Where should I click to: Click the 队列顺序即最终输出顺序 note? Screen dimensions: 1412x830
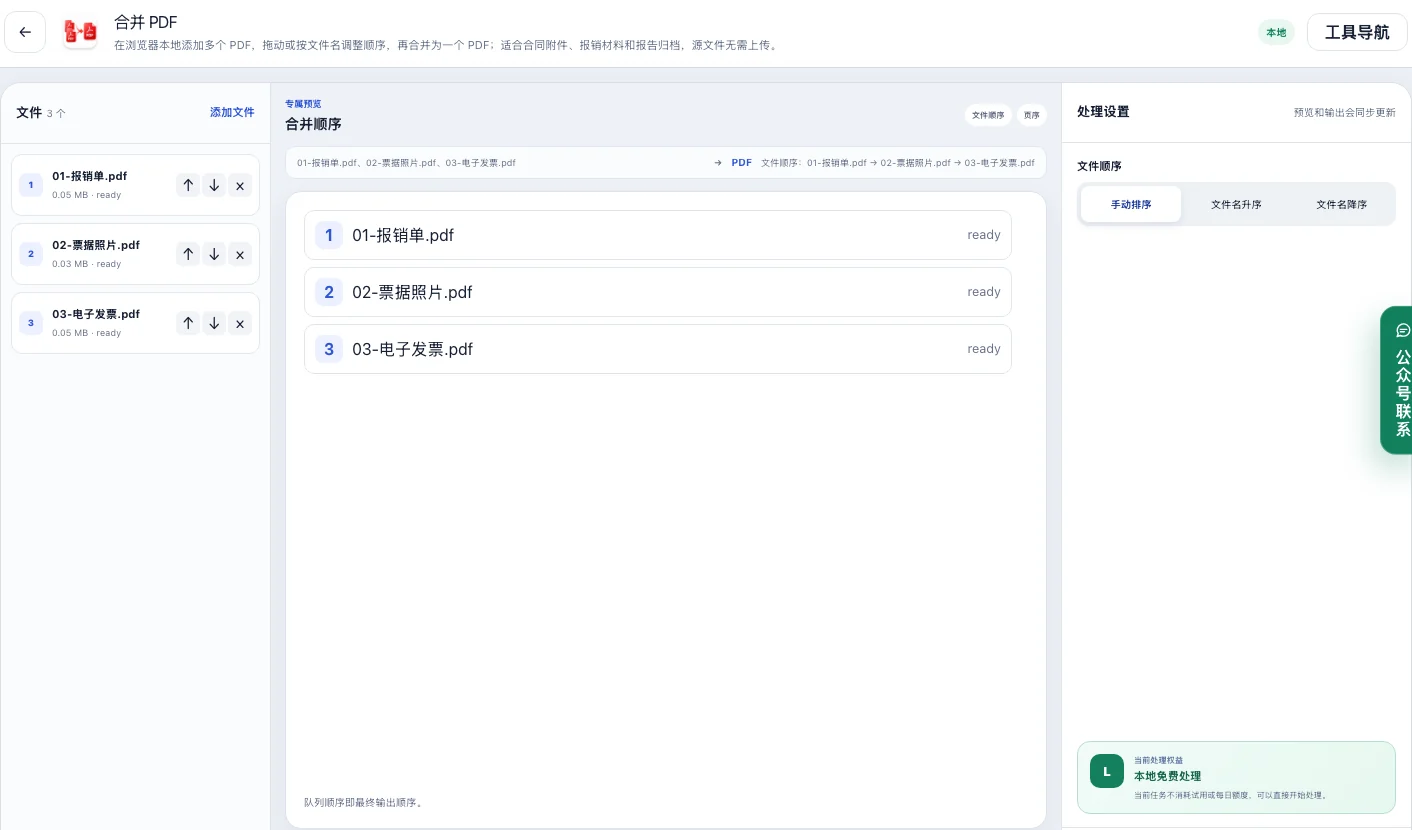point(363,802)
